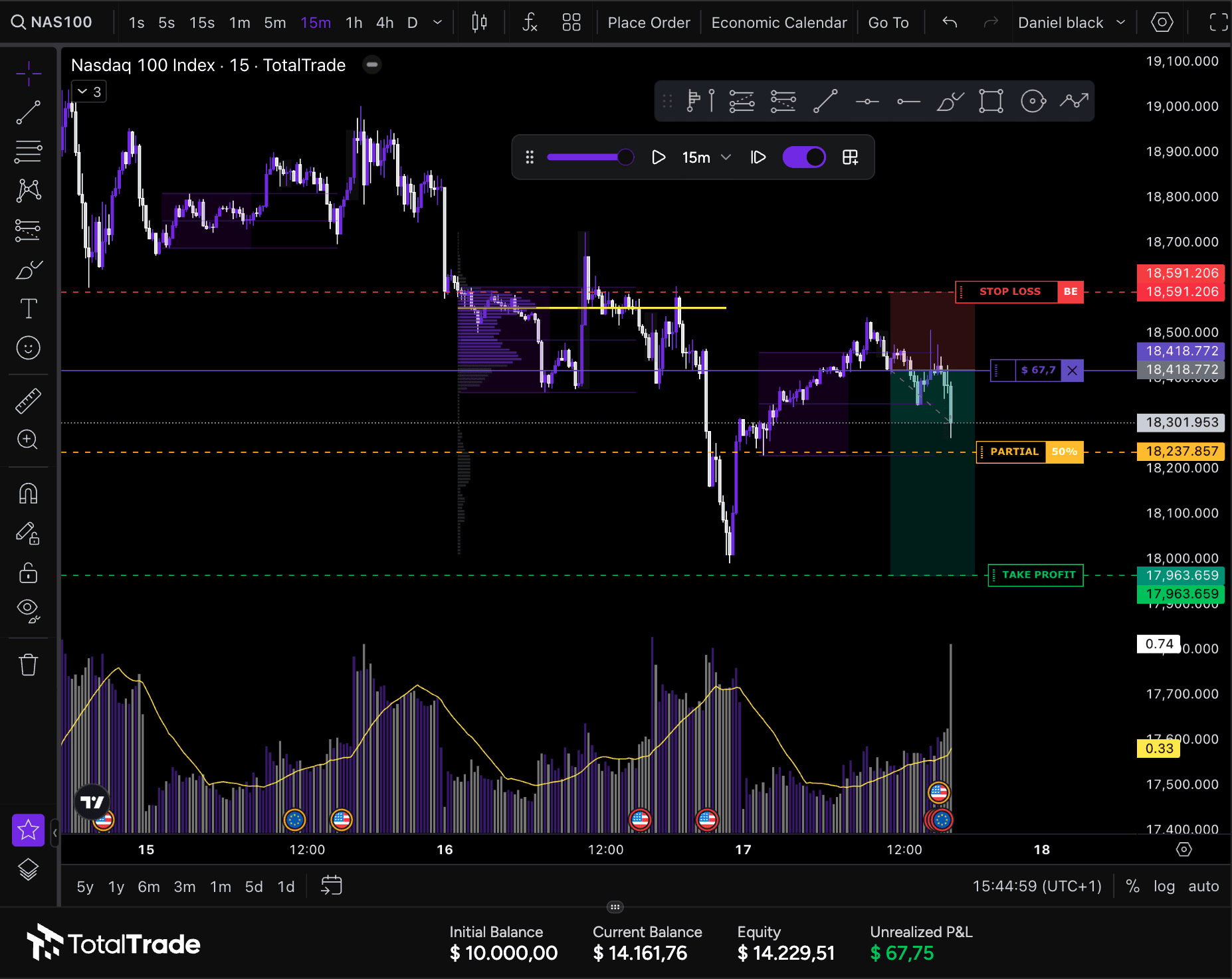Select the Text drawing tool
The height and width of the screenshot is (979, 1232).
pyautogui.click(x=29, y=309)
